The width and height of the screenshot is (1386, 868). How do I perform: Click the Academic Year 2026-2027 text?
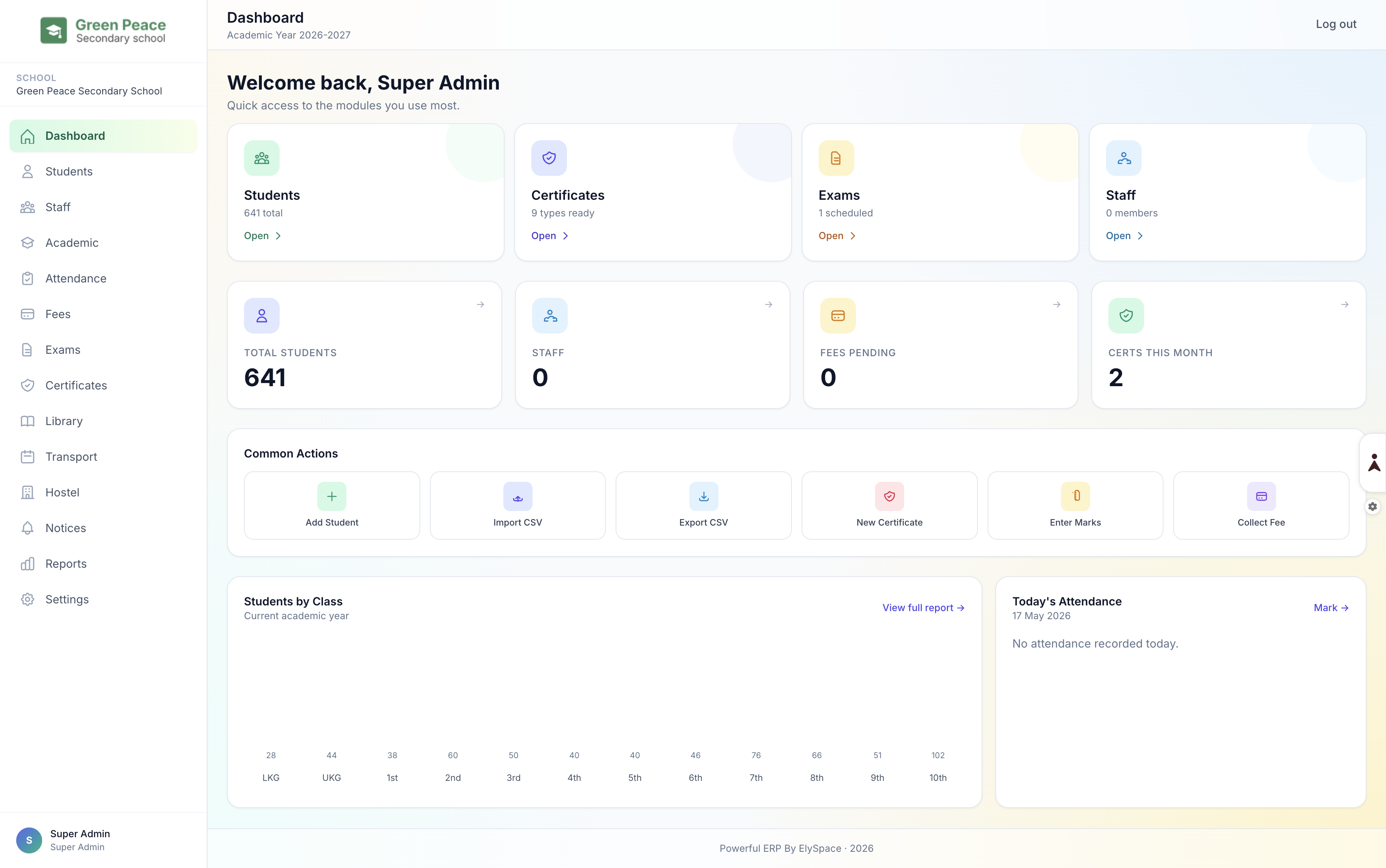coord(289,35)
